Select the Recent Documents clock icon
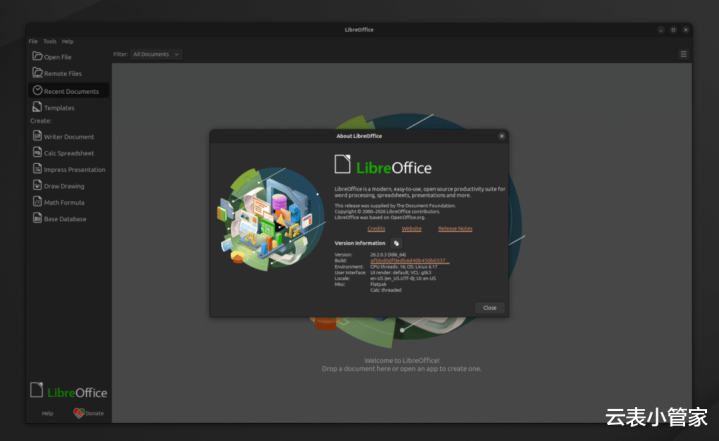This screenshot has height=441, width=719. pos(37,90)
